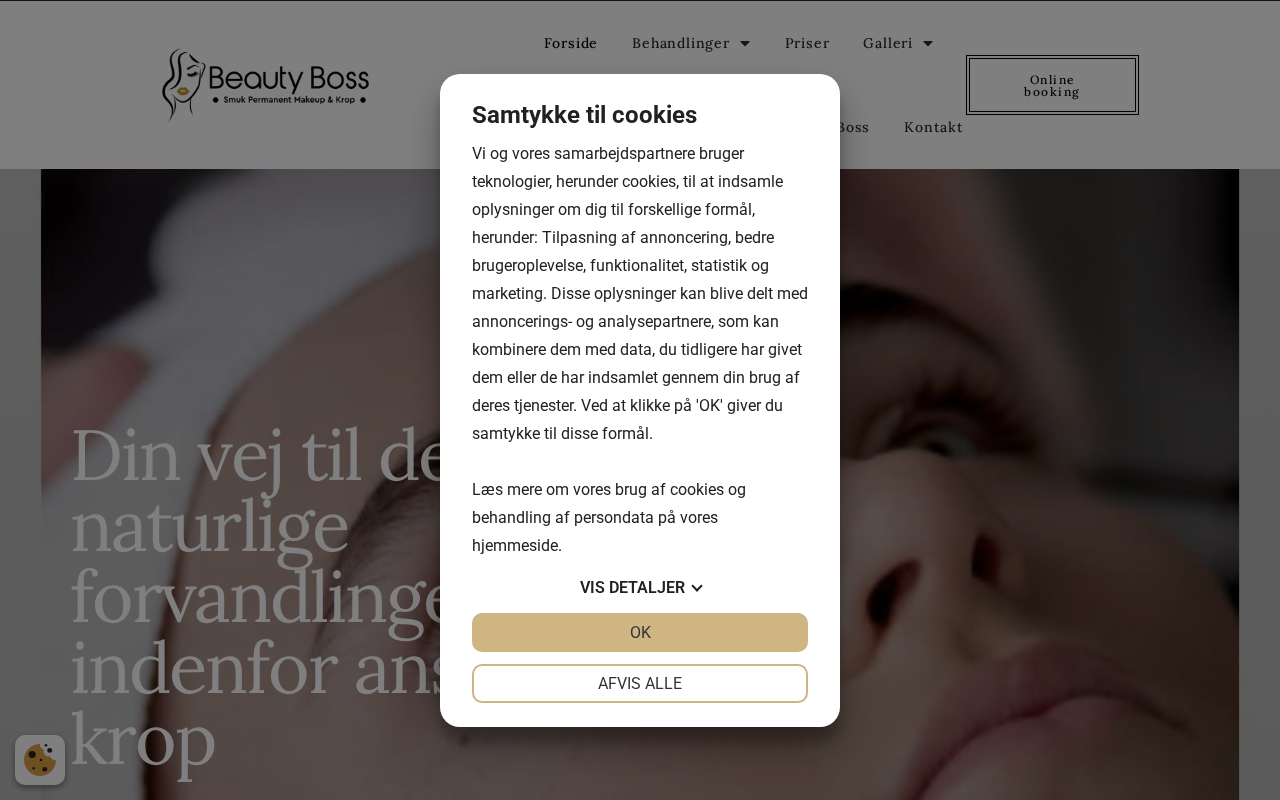Click the partly hidden Boss menu link
The height and width of the screenshot is (800, 1280).
coord(854,127)
